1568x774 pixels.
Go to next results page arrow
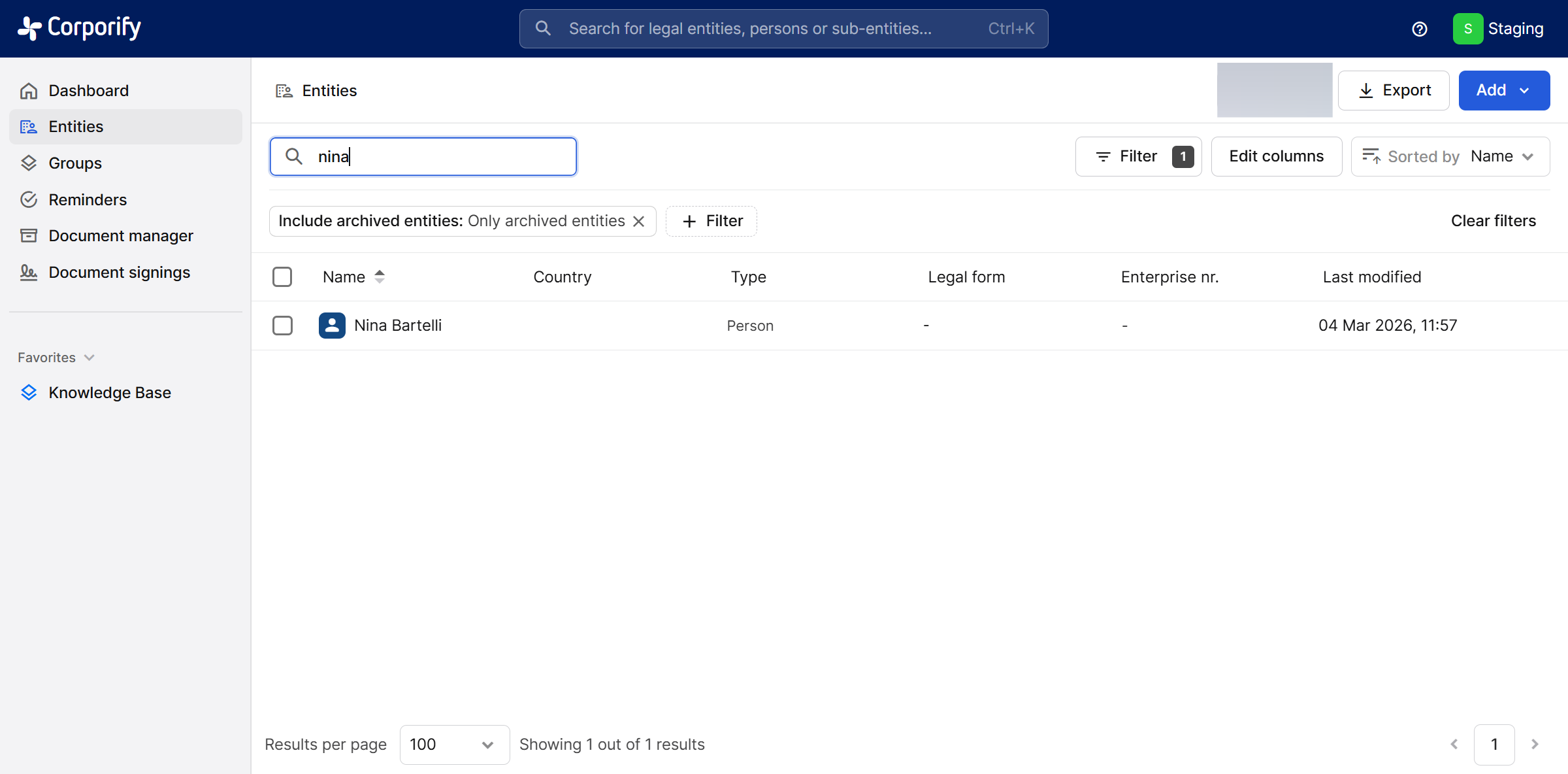coord(1535,744)
